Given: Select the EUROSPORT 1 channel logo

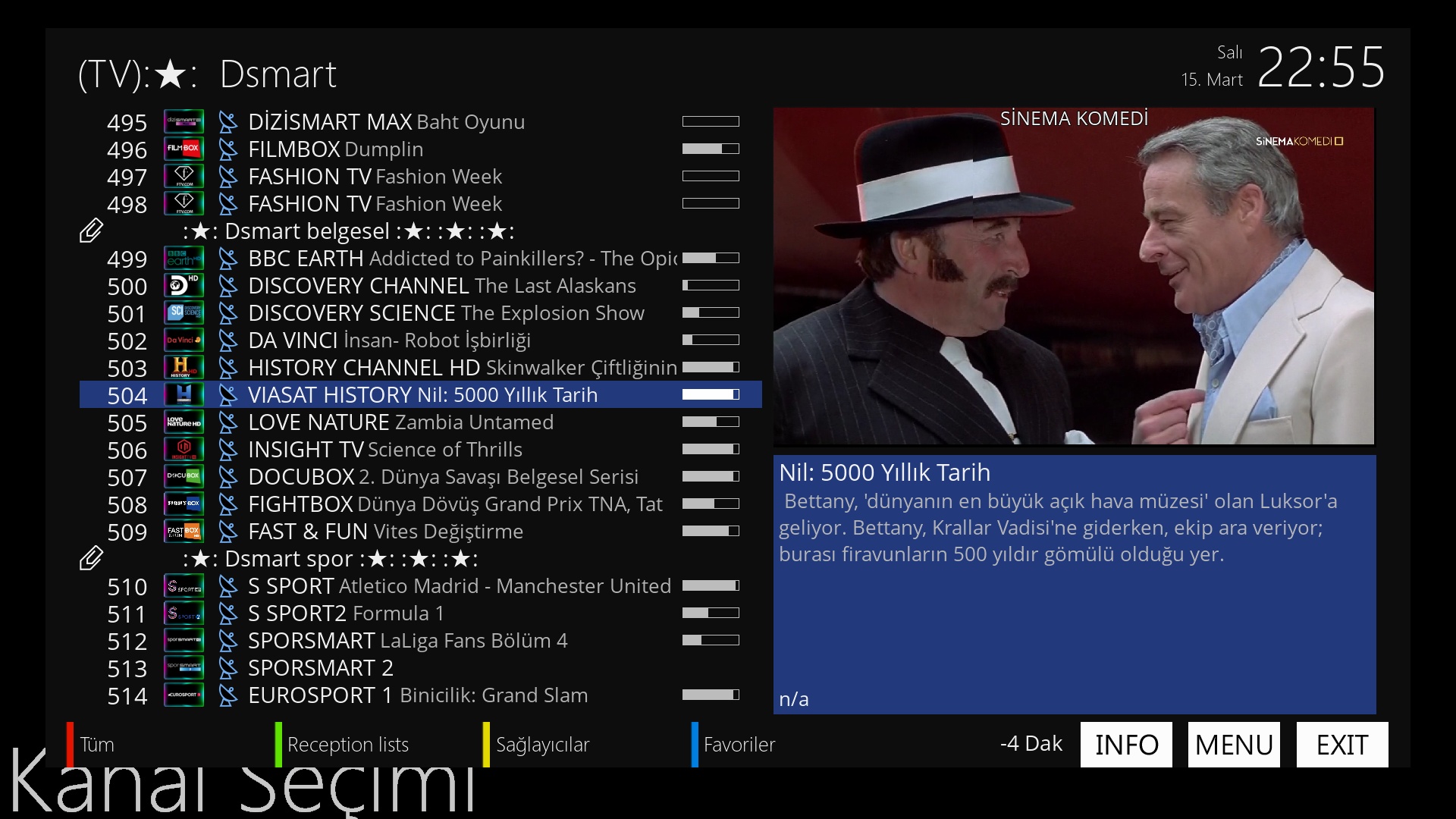Looking at the screenshot, I should tap(184, 695).
